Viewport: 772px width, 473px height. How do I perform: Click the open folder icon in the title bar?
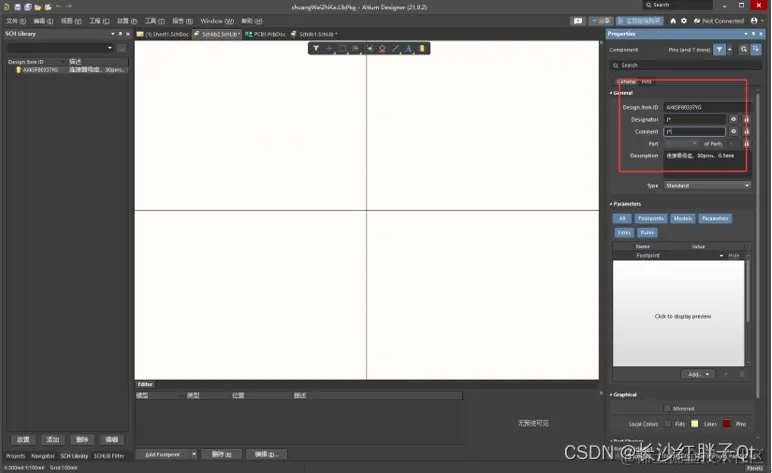(38, 7)
